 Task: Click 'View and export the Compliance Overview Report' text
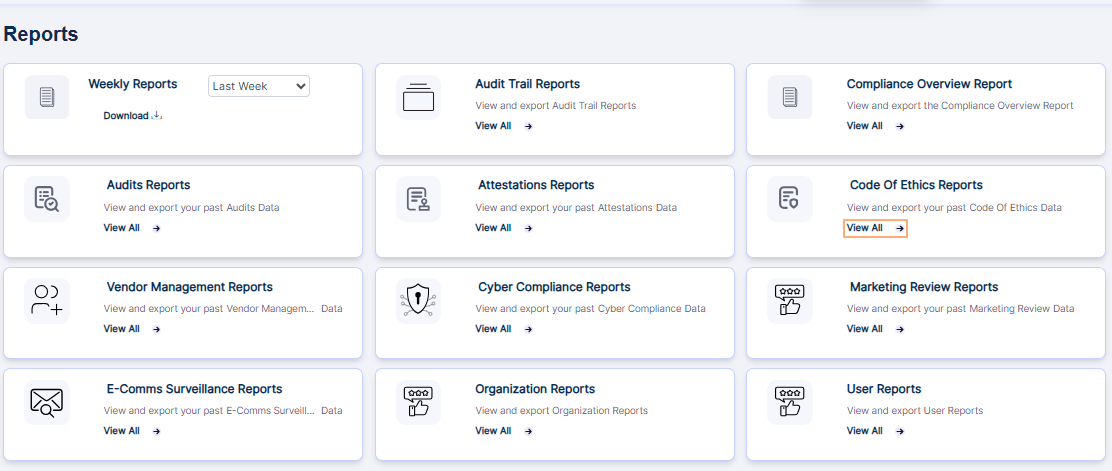click(x=960, y=106)
